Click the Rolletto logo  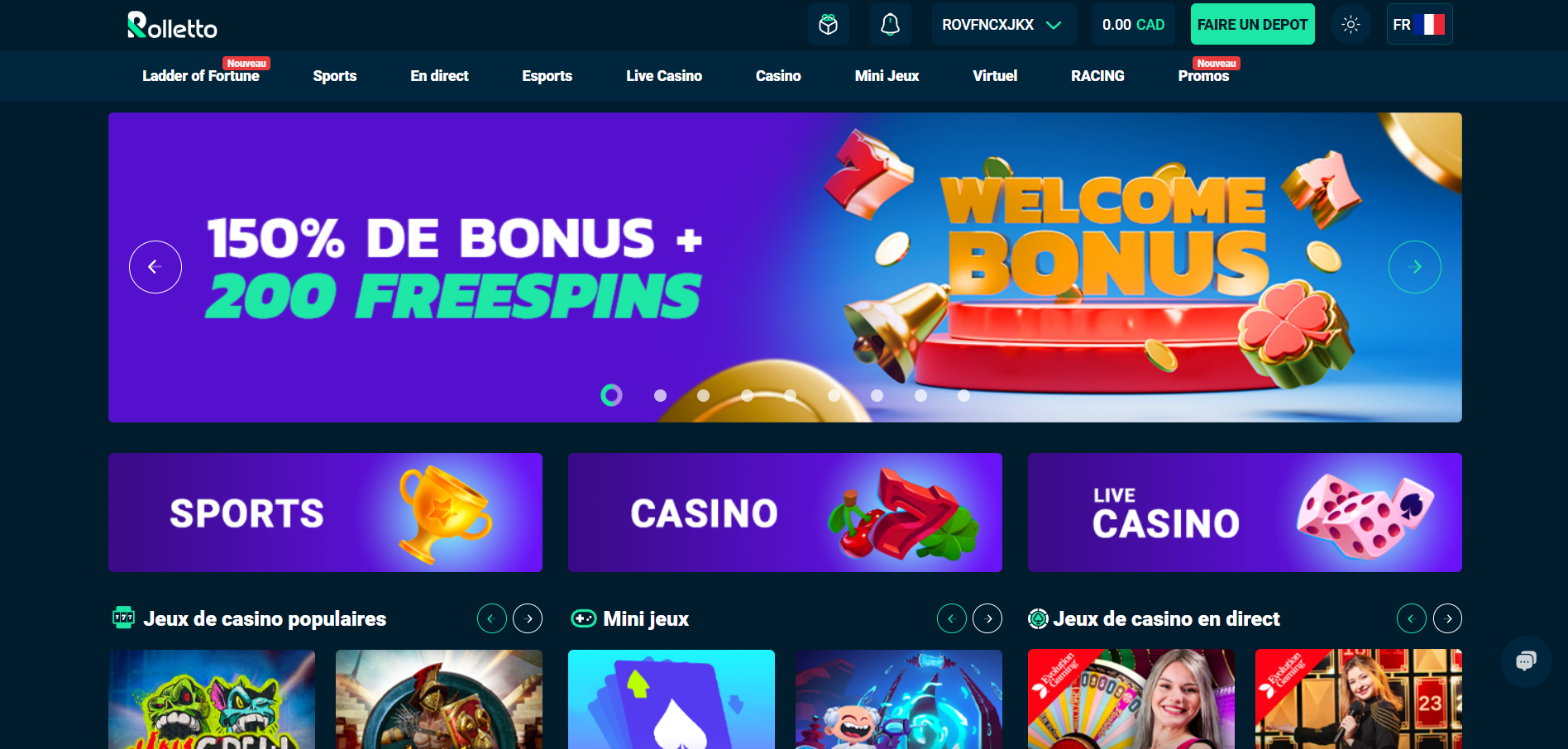click(172, 25)
